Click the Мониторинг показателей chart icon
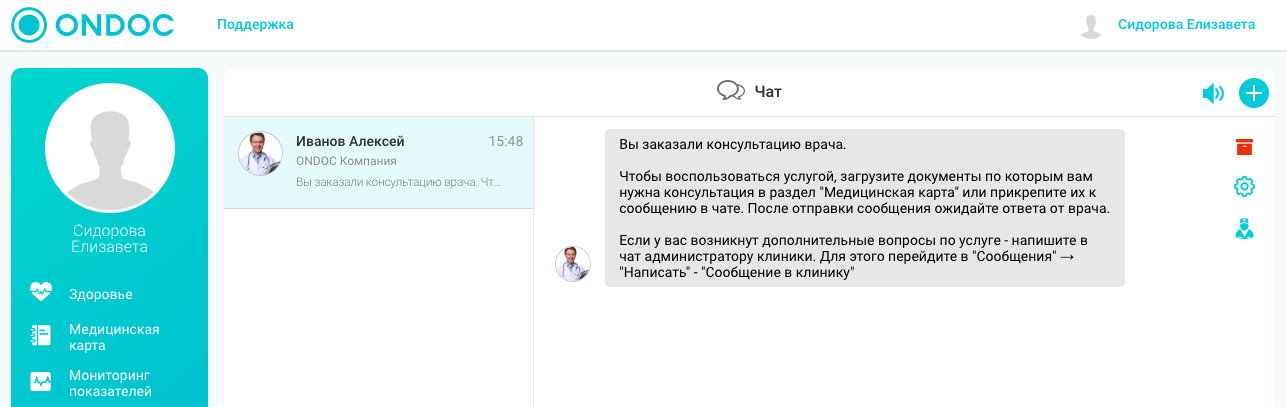 [41, 382]
